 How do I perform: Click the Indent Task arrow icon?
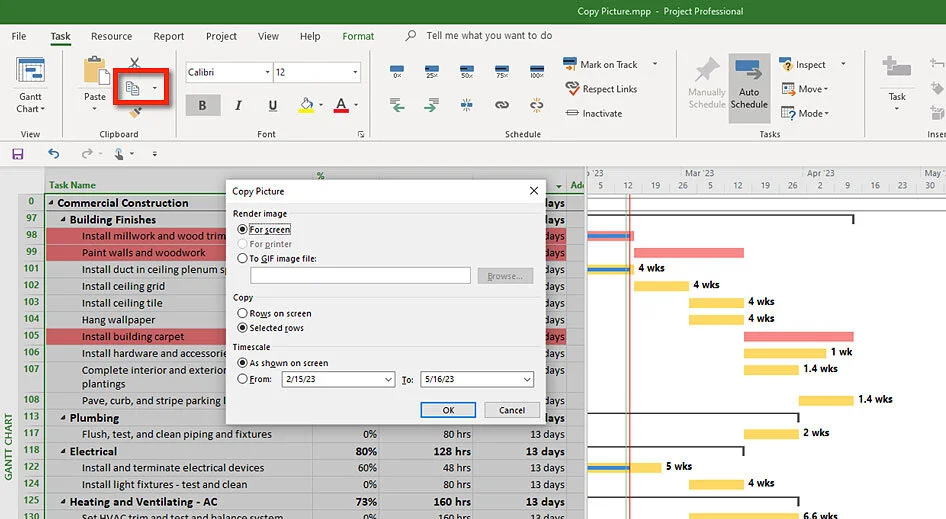(x=432, y=105)
